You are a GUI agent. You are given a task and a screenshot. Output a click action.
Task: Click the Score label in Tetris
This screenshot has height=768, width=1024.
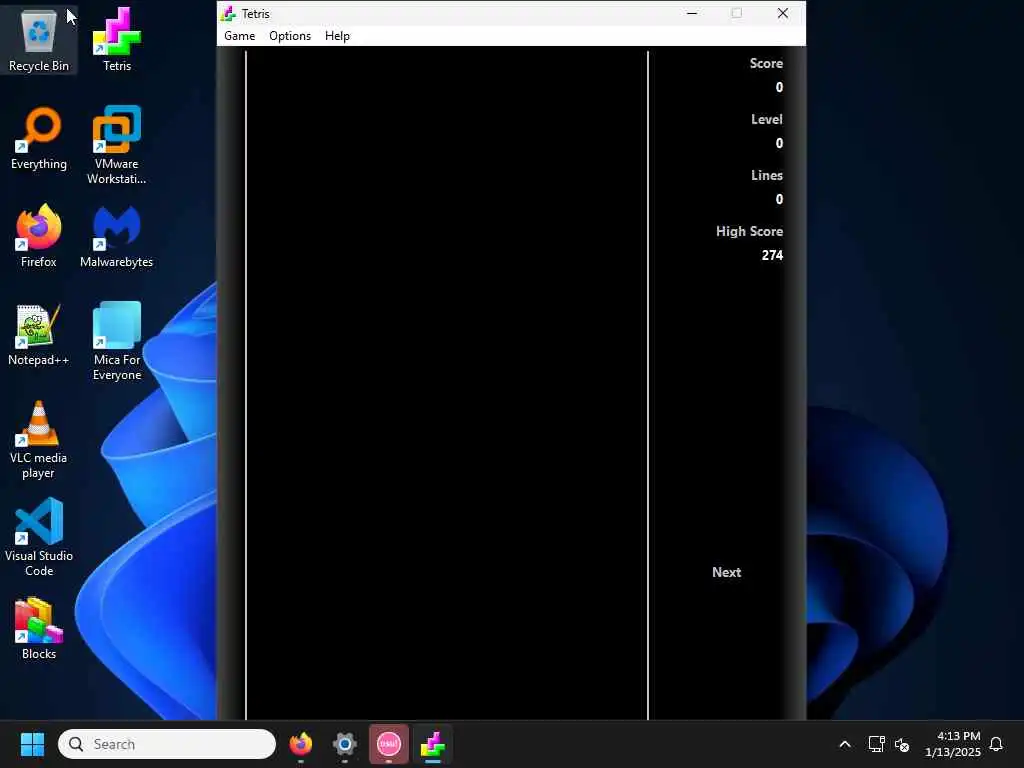click(x=766, y=63)
